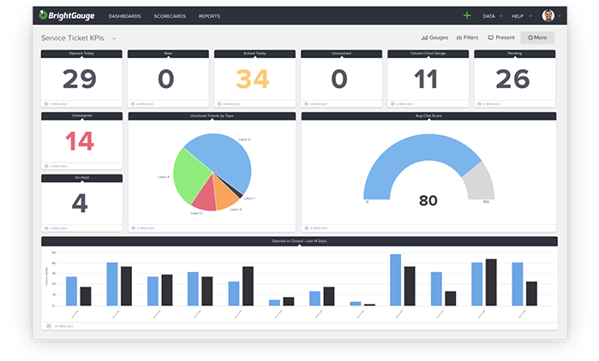Click the tallest blue bar in bottom chart
Viewport: 599px width, 361px height.
point(395,280)
